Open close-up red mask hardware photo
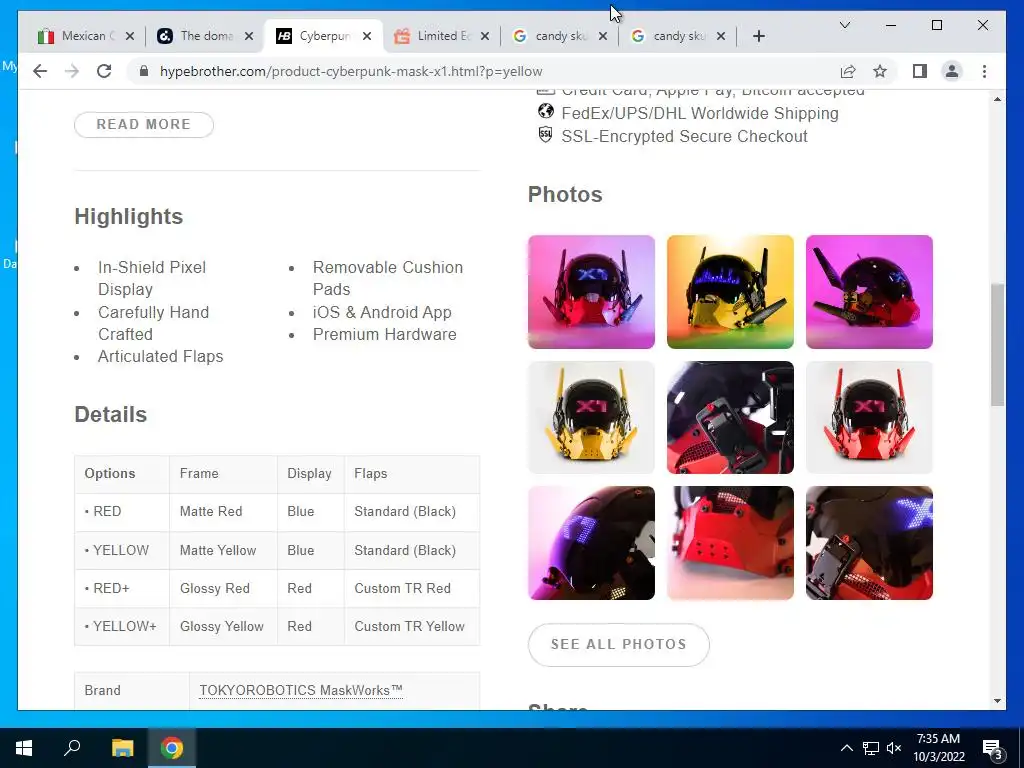This screenshot has width=1024, height=768. point(730,417)
